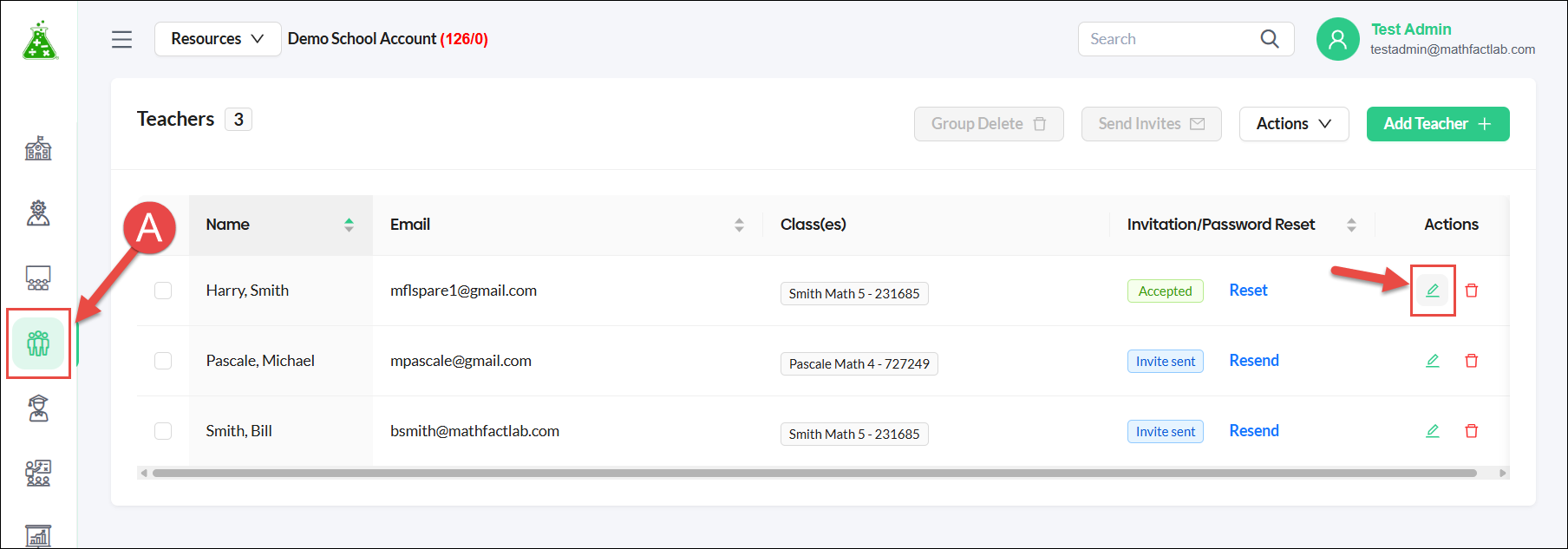Click Reset link for Harry, Smith
This screenshot has width=1568, height=549.
tap(1248, 291)
